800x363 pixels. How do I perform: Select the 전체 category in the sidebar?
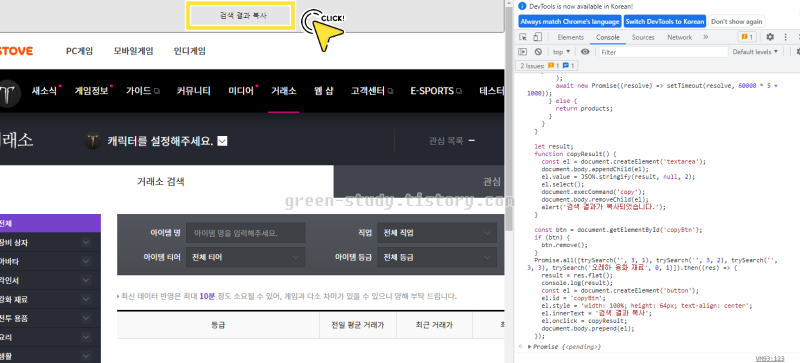(50, 223)
